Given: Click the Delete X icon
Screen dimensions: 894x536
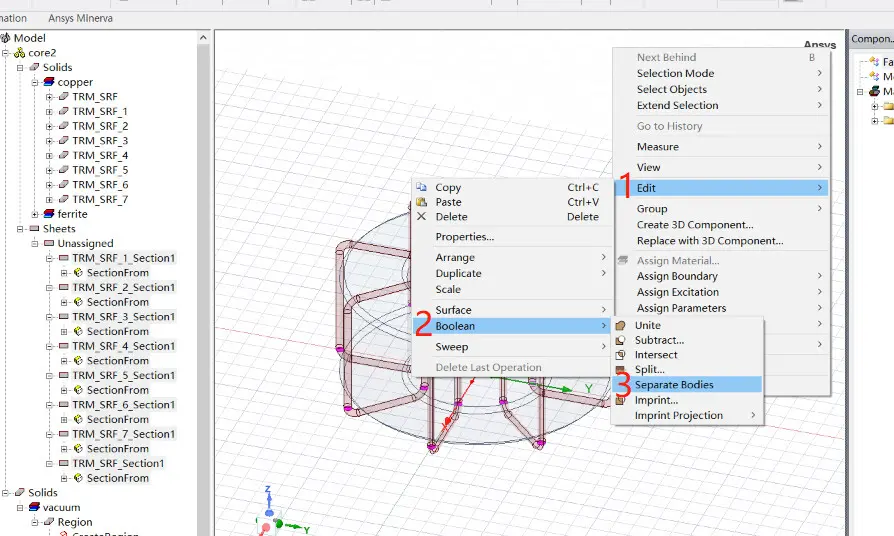Looking at the screenshot, I should tap(421, 217).
